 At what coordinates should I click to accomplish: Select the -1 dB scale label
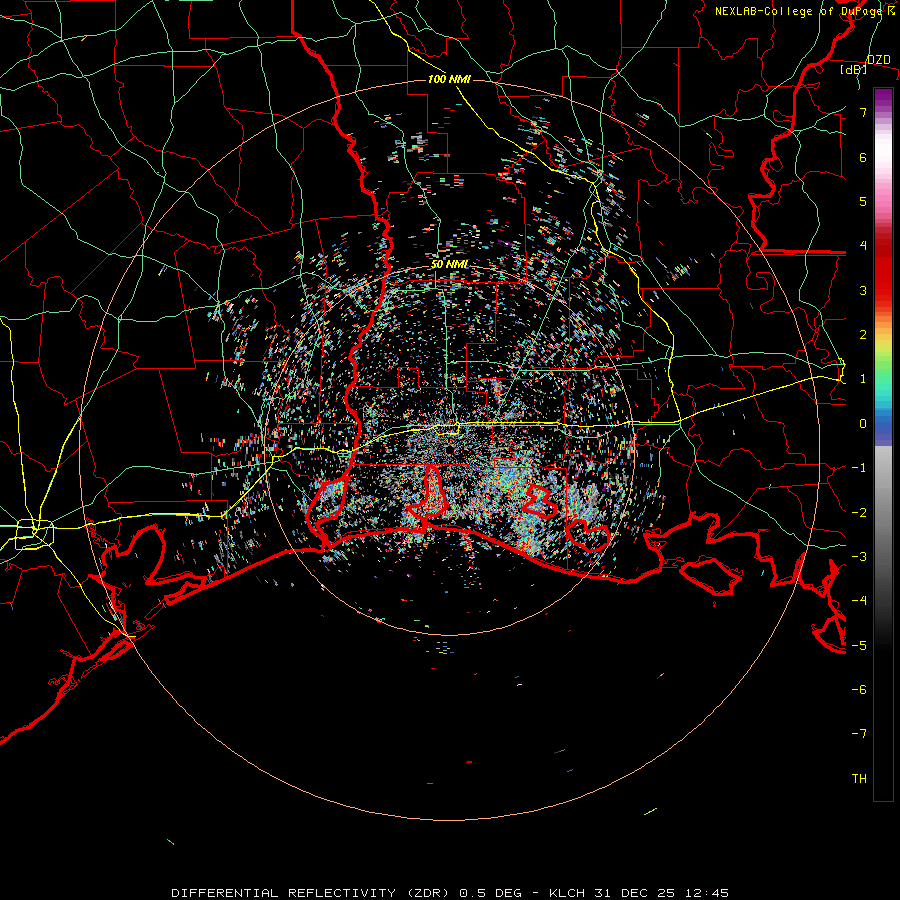pyautogui.click(x=859, y=468)
